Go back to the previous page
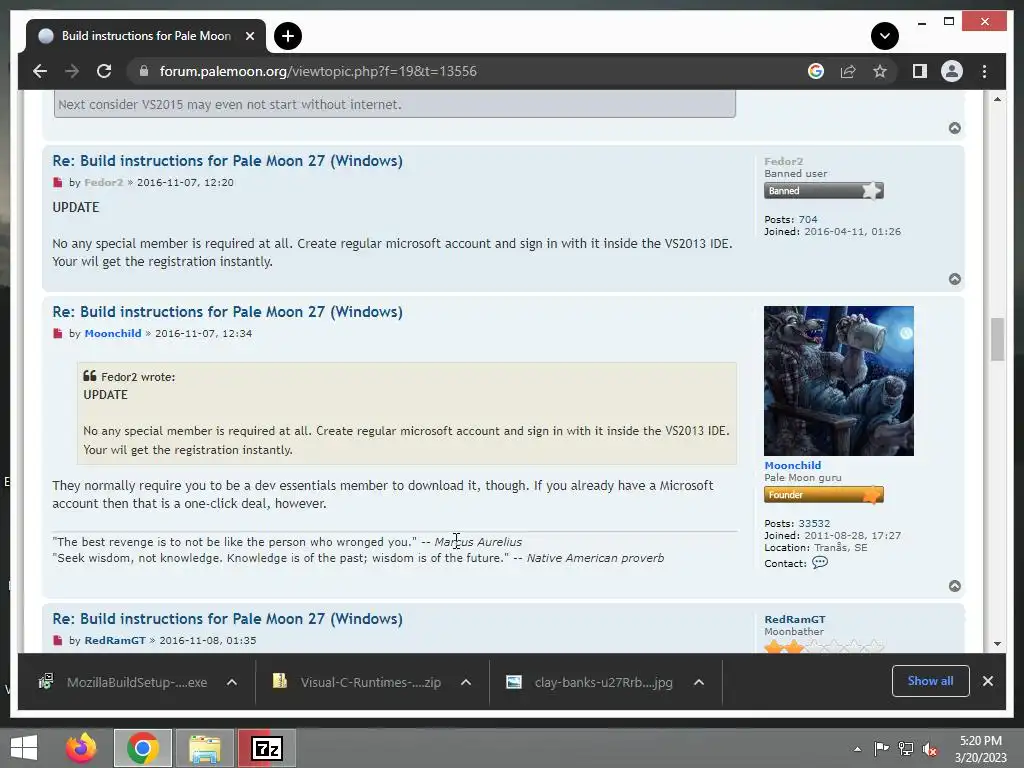Image resolution: width=1024 pixels, height=768 pixels. [40, 71]
